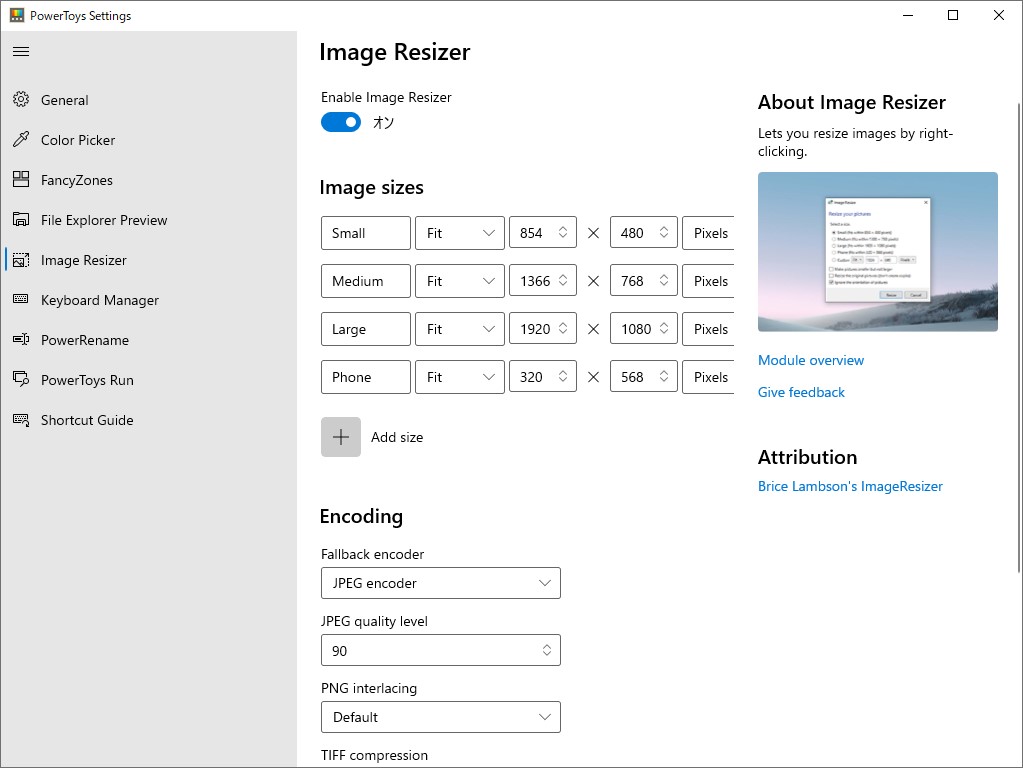Open Pixels unit dropdown for Small
1023x768 pixels.
tap(709, 233)
